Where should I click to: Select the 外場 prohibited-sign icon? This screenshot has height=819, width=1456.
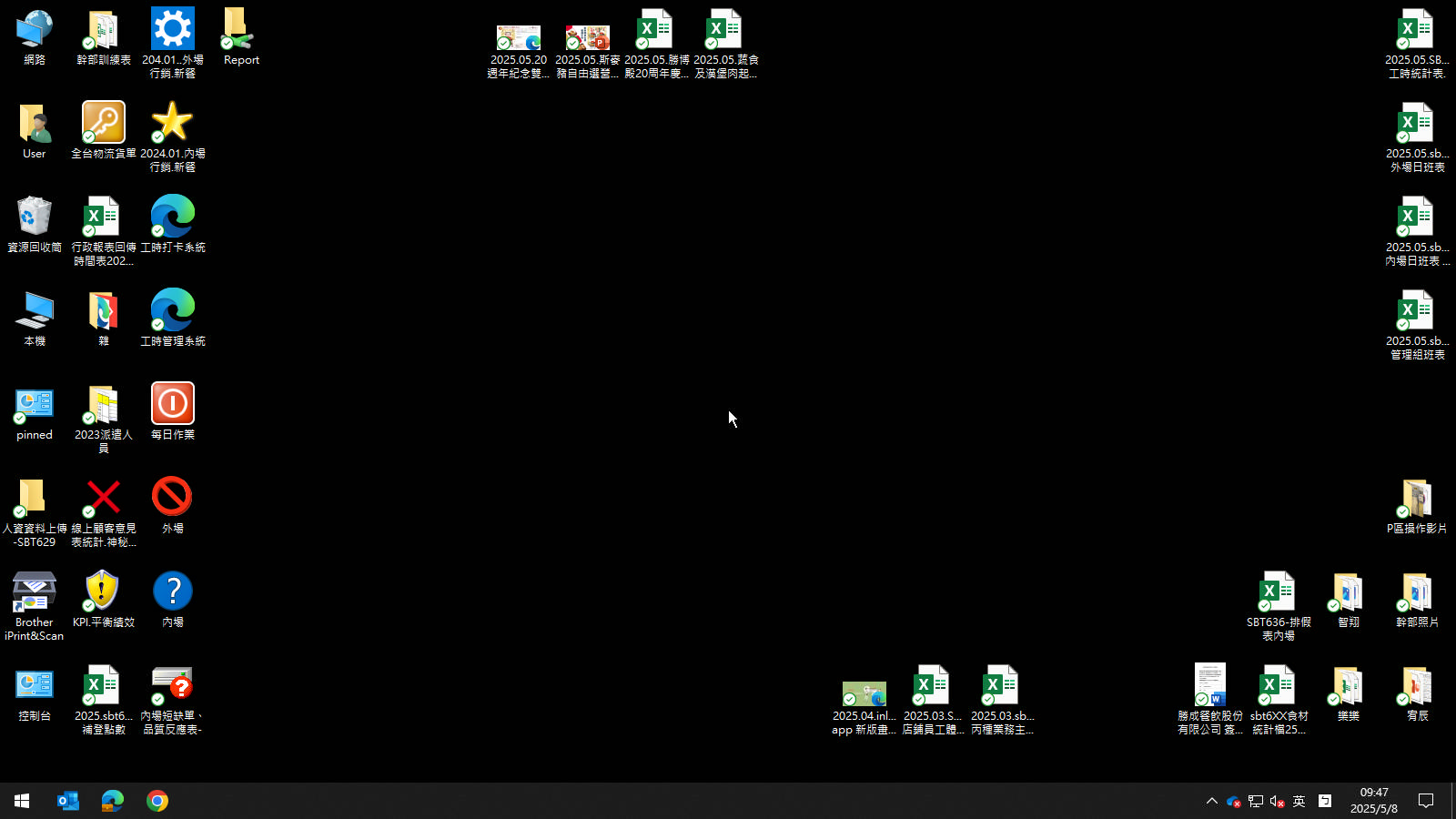click(x=172, y=498)
